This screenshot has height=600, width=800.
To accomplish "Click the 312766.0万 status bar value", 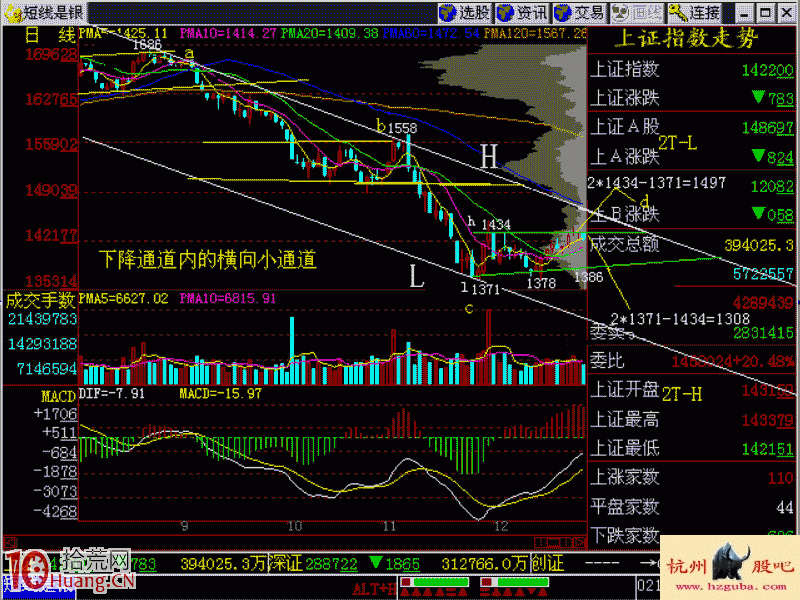I will click(x=484, y=564).
